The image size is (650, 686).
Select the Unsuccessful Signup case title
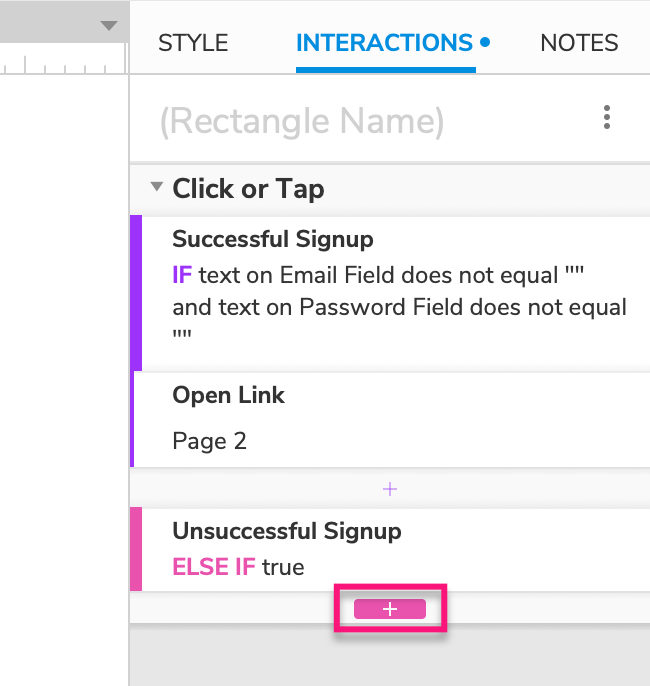pos(286,531)
